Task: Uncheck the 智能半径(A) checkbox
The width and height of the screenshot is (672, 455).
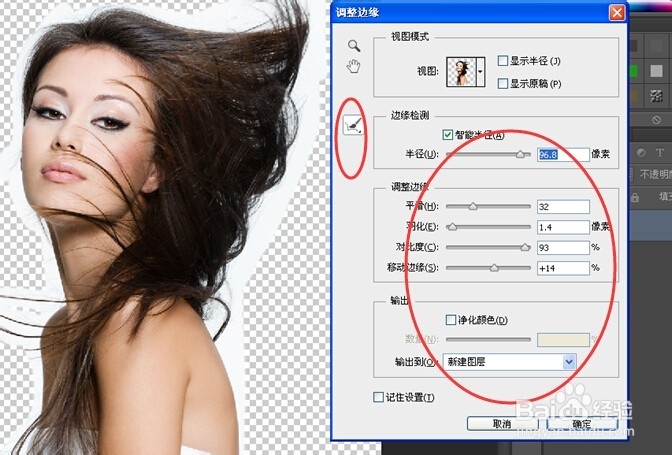Action: point(447,135)
